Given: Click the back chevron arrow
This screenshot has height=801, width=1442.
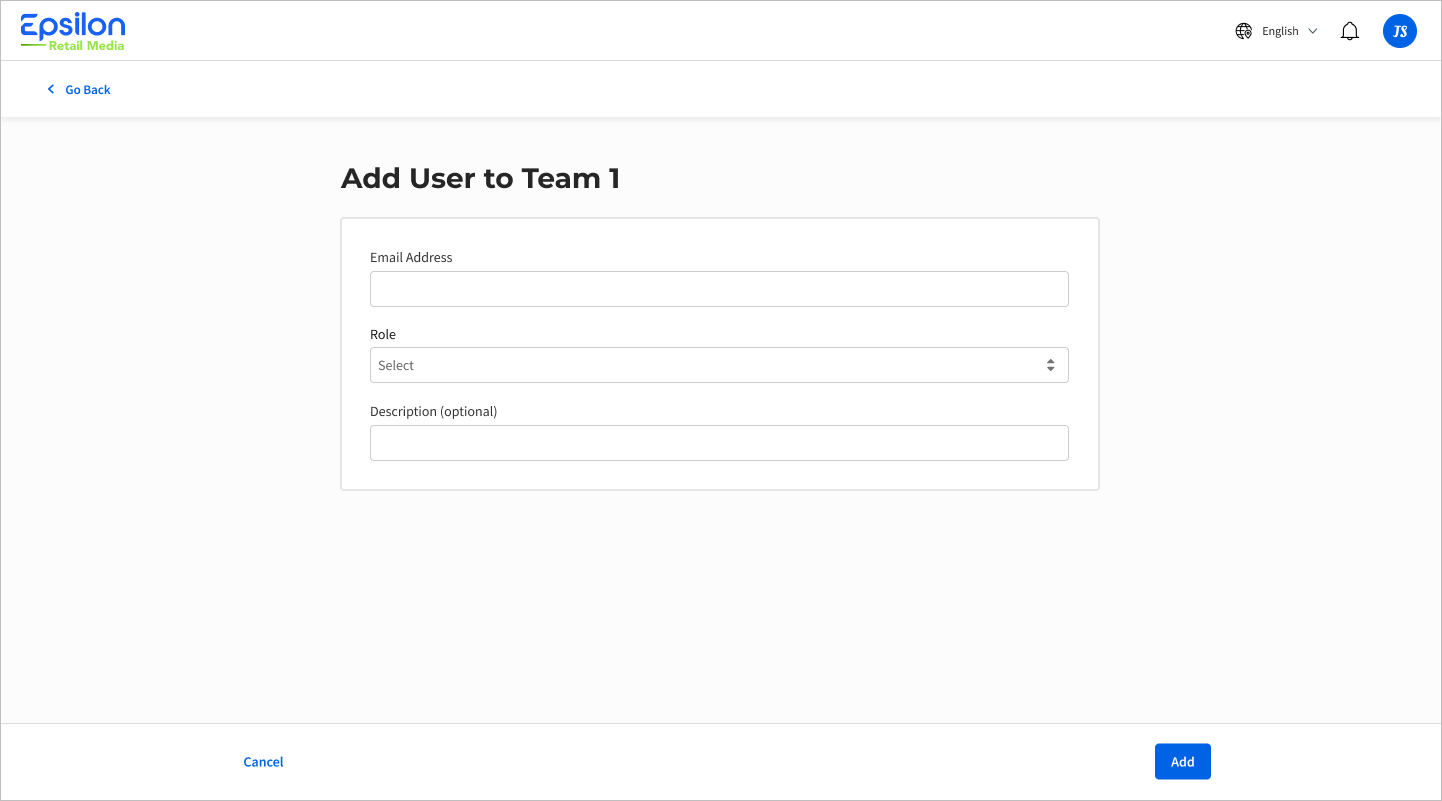Looking at the screenshot, I should (51, 89).
